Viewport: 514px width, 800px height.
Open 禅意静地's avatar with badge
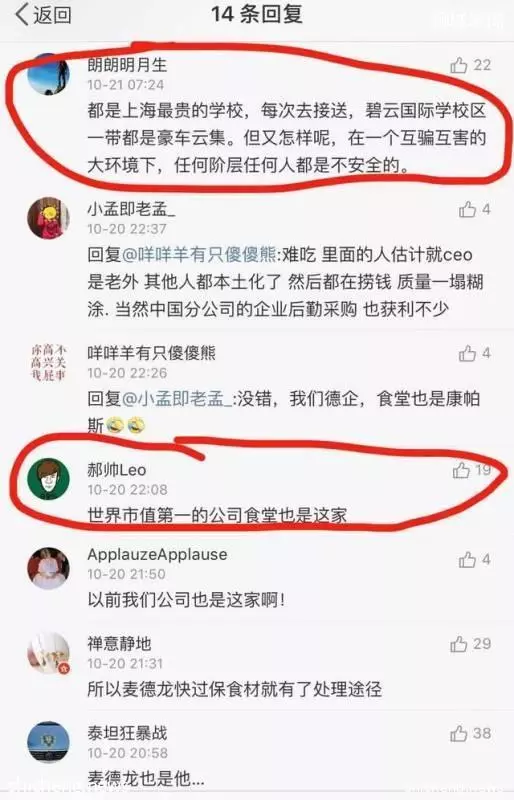point(48,654)
